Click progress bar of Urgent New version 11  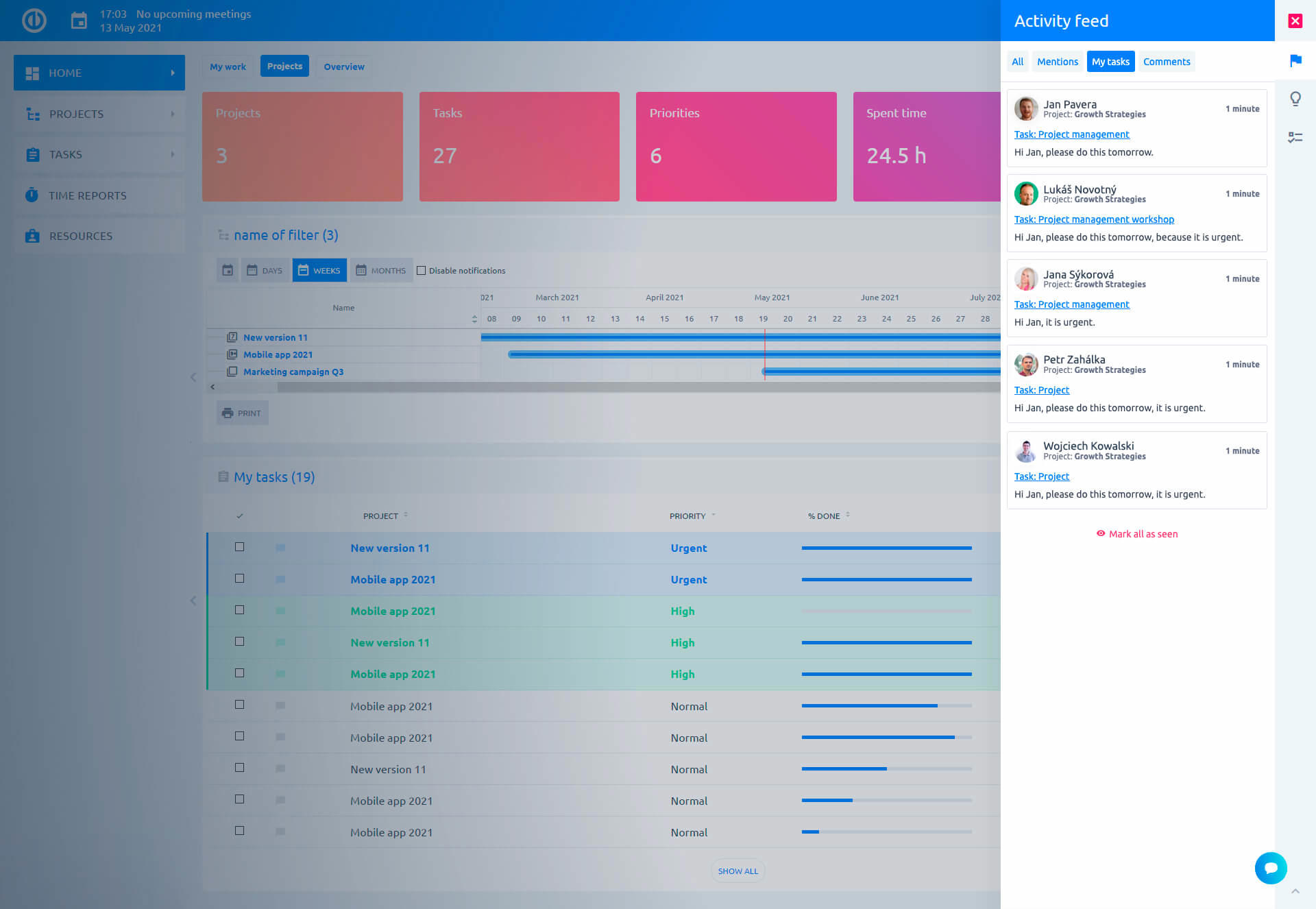coord(886,548)
